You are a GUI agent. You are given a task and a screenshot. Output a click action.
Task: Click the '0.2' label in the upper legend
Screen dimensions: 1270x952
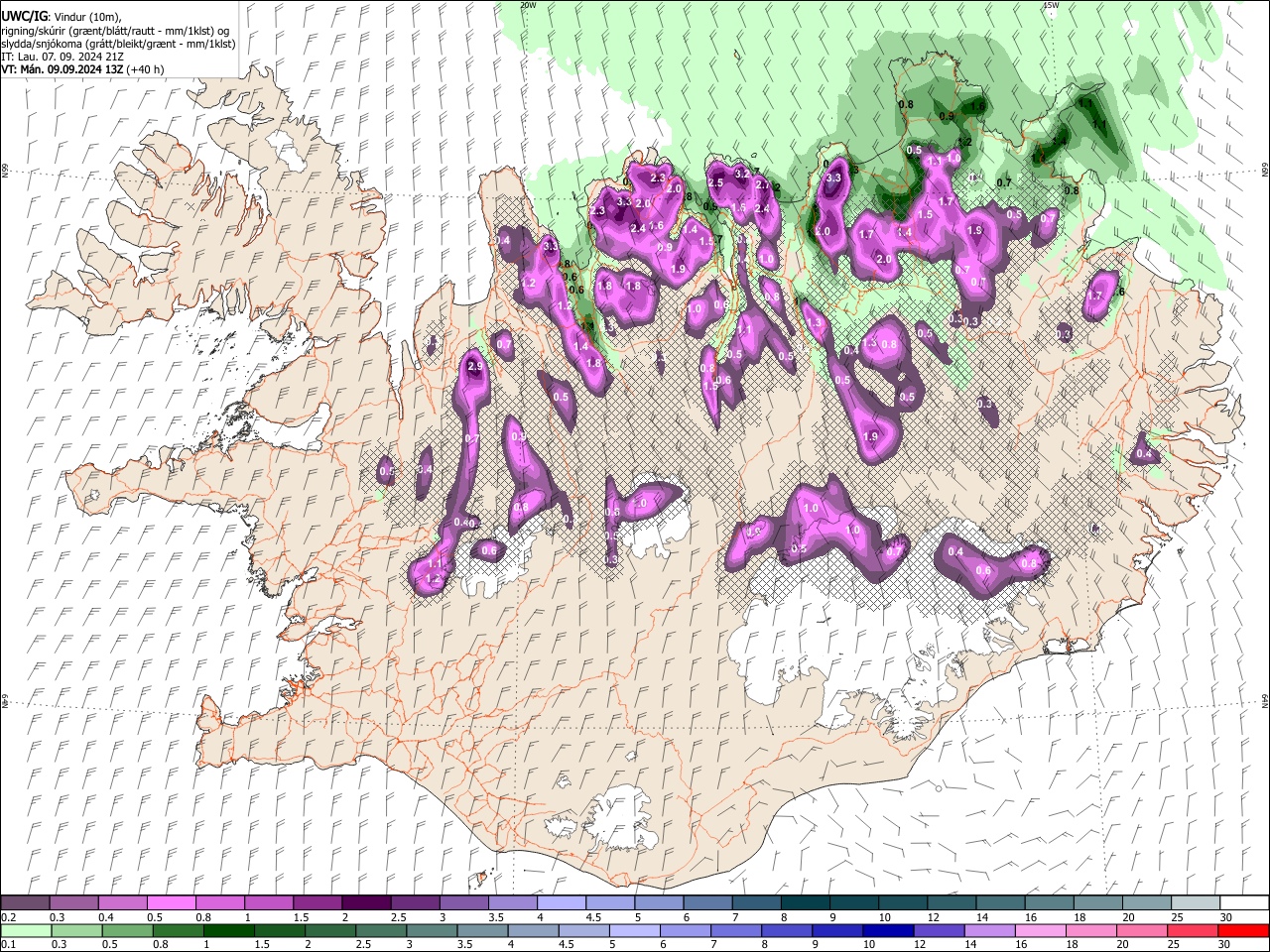click(x=8, y=917)
